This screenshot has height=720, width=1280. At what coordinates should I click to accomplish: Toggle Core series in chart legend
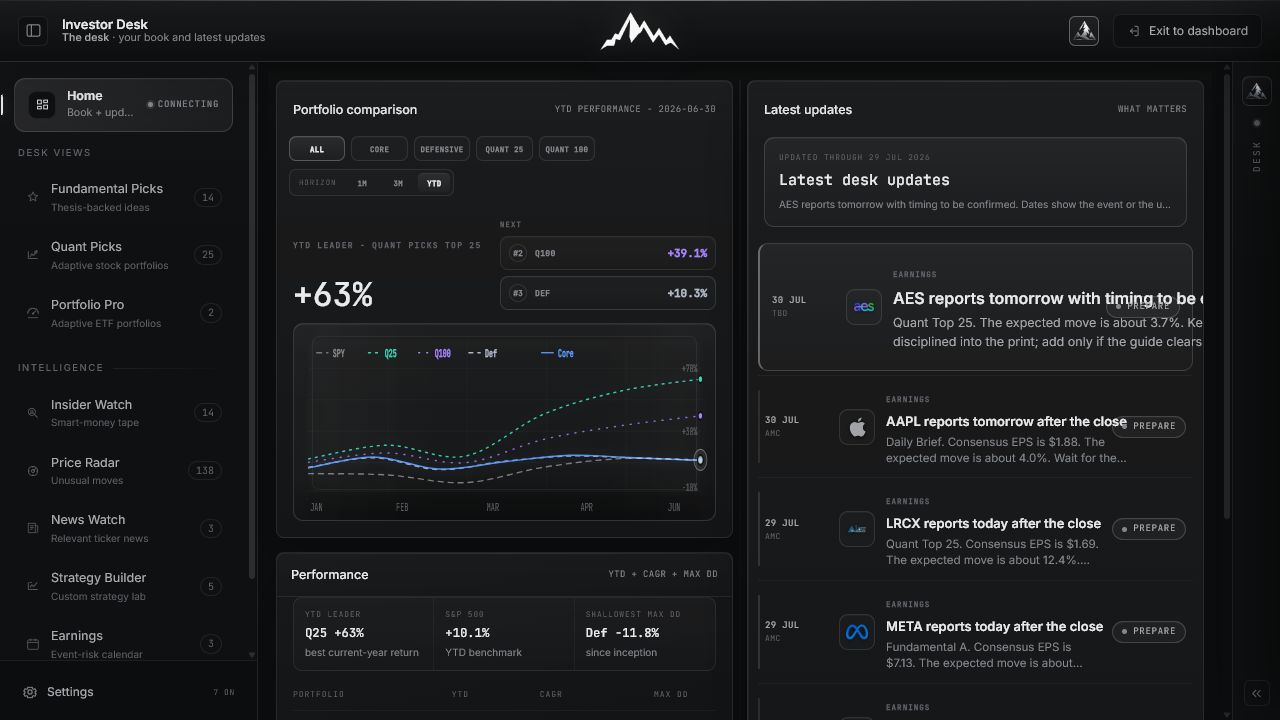pyautogui.click(x=557, y=353)
